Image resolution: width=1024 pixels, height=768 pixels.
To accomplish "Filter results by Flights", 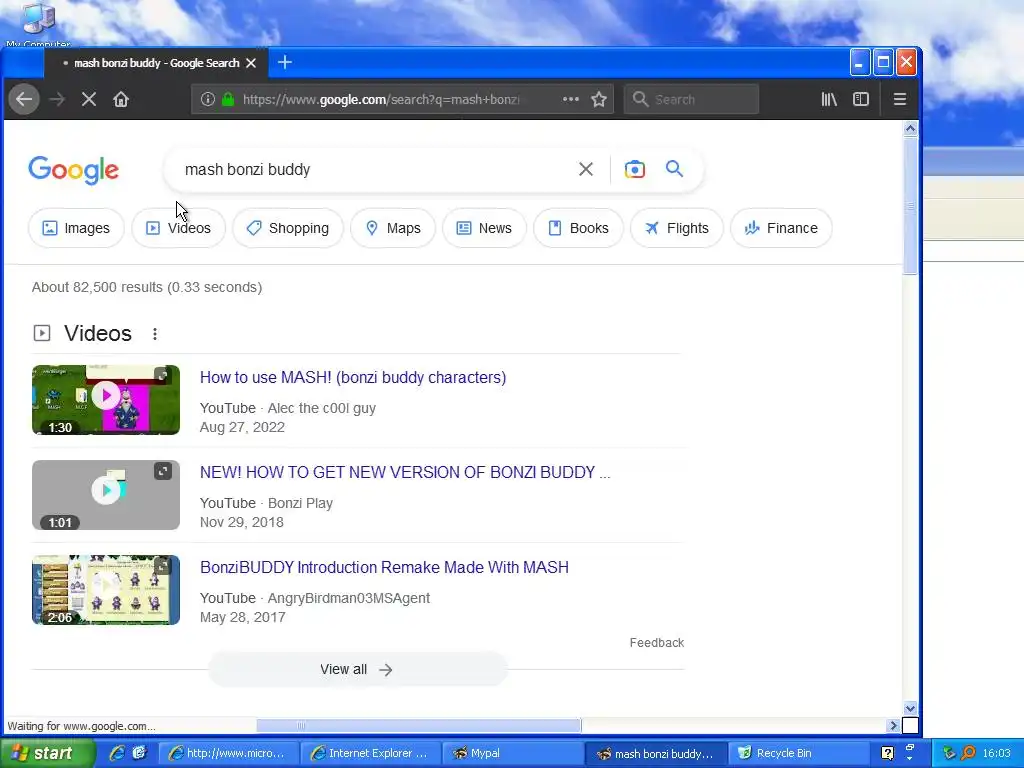I will (x=677, y=228).
